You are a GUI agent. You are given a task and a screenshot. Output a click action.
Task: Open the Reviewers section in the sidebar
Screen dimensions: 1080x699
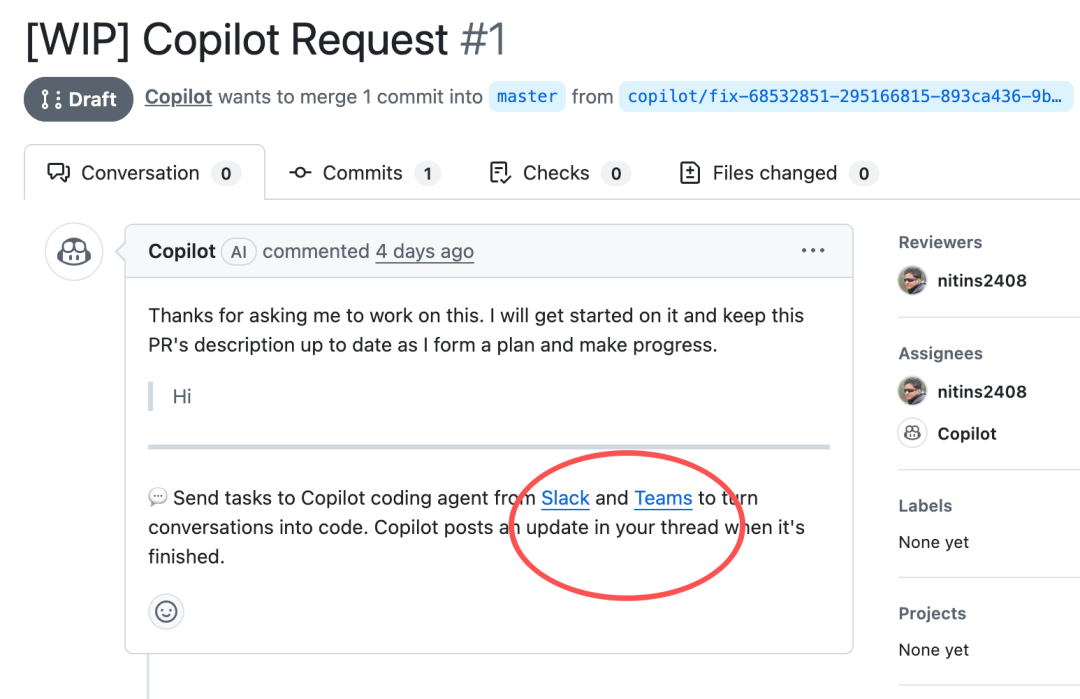point(940,242)
